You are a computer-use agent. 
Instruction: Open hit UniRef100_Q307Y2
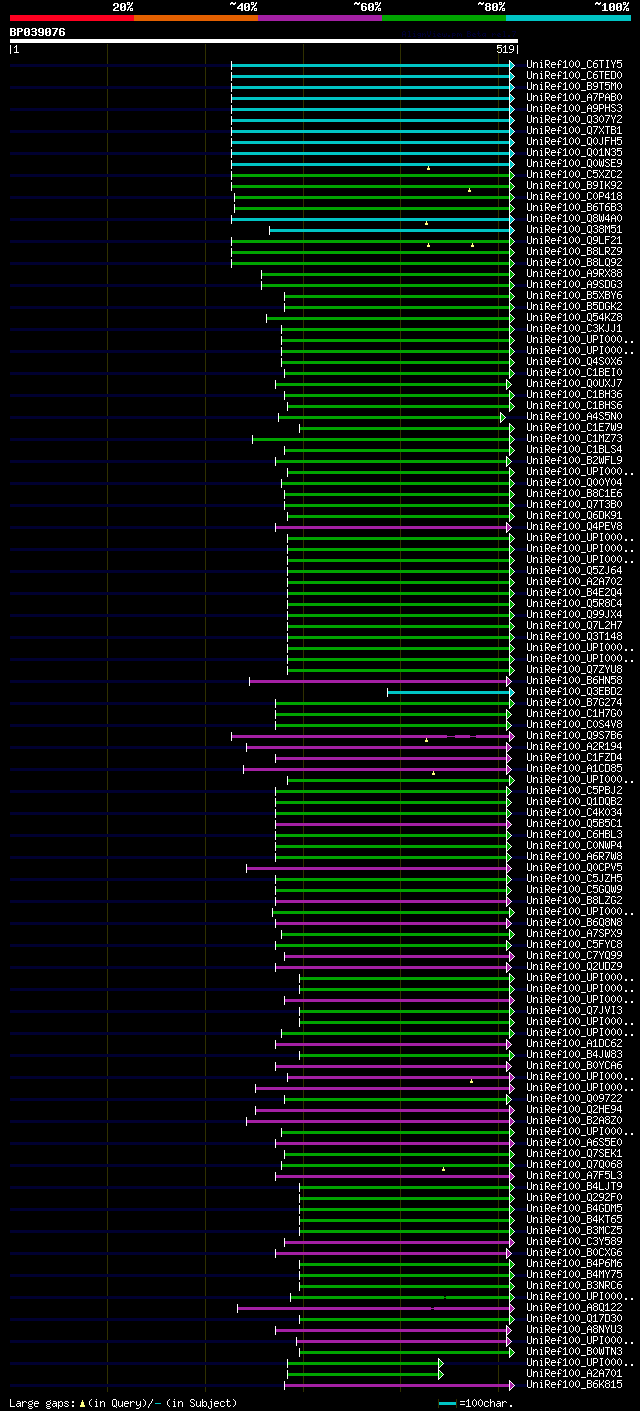[575, 119]
